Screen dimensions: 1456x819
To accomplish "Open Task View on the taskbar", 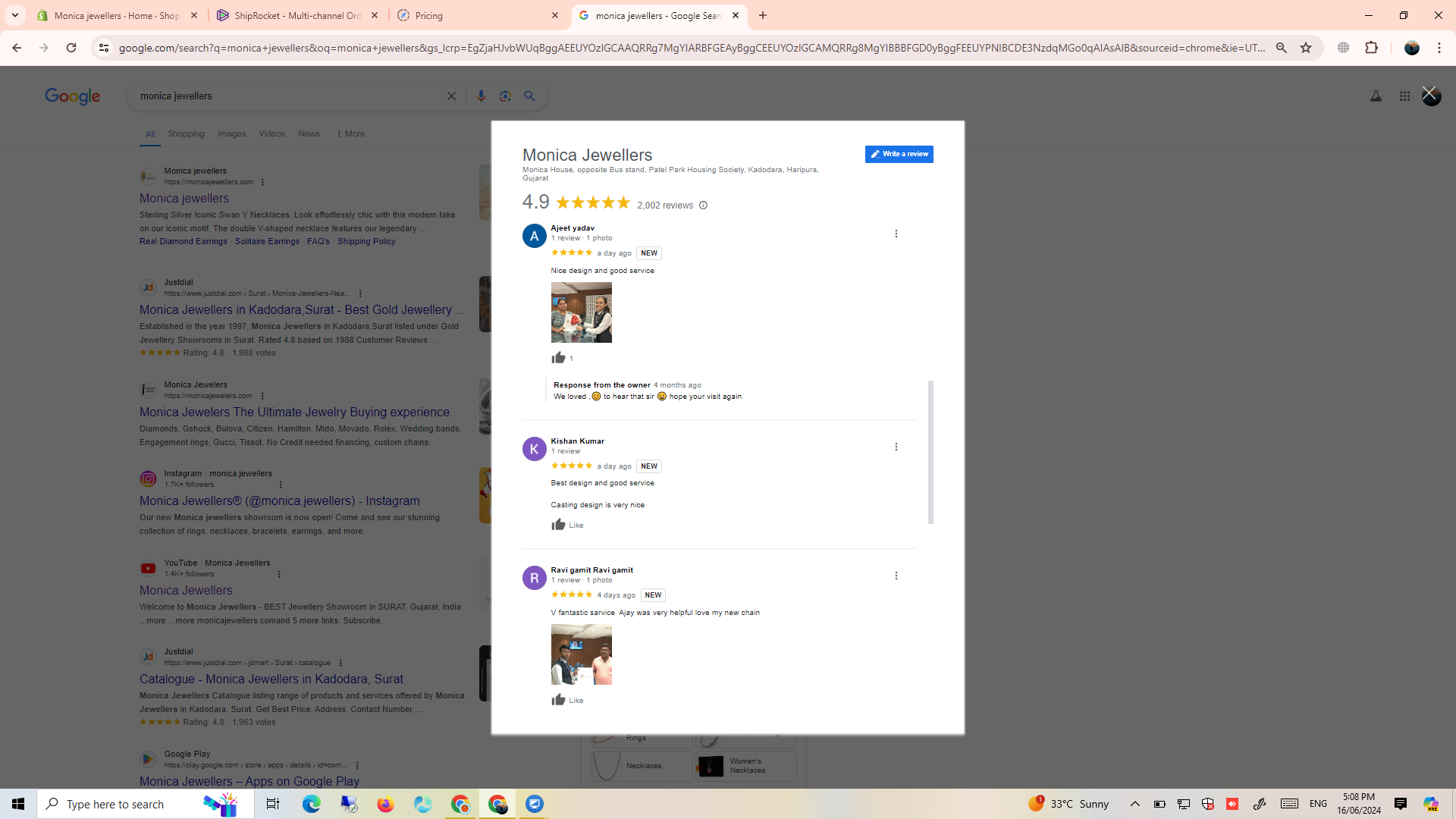I will pyautogui.click(x=272, y=804).
